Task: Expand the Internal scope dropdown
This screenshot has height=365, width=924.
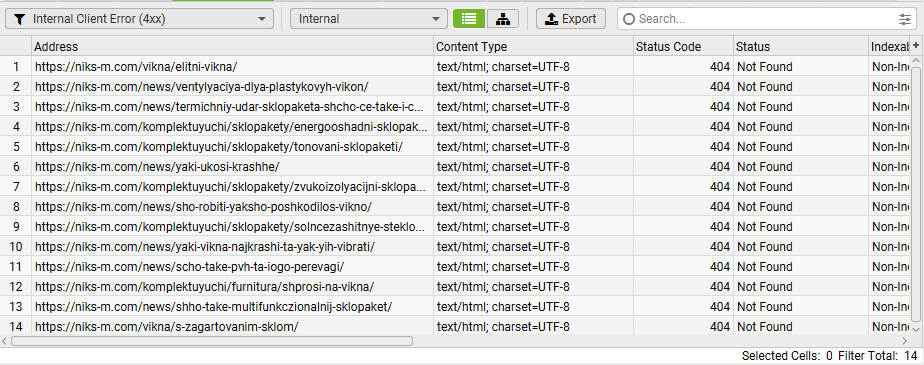Action: coord(369,19)
